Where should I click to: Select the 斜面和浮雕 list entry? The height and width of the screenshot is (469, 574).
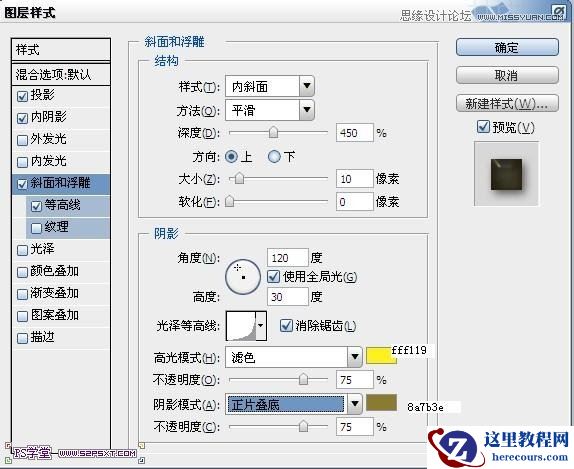click(x=61, y=184)
